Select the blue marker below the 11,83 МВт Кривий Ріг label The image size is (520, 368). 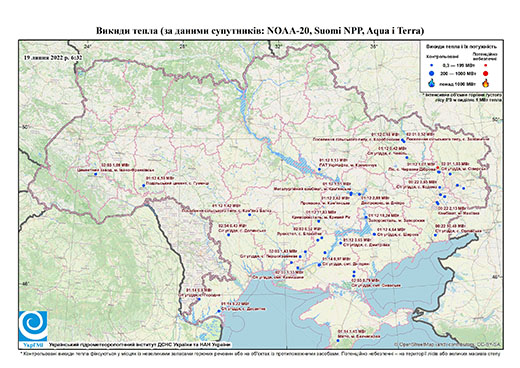click(319, 221)
